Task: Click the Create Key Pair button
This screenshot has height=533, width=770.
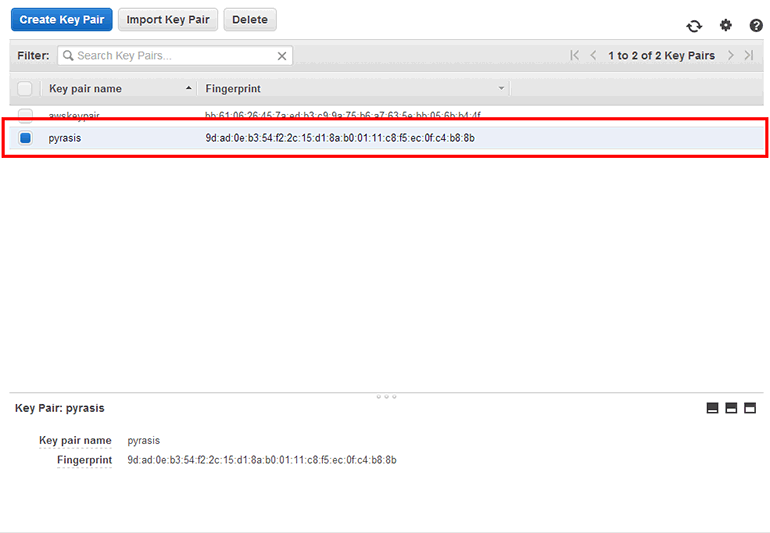Action: [61, 20]
